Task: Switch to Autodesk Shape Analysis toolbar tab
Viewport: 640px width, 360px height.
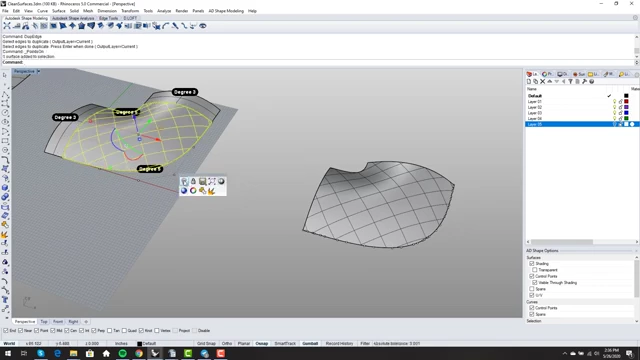Action: pyautogui.click(x=73, y=18)
